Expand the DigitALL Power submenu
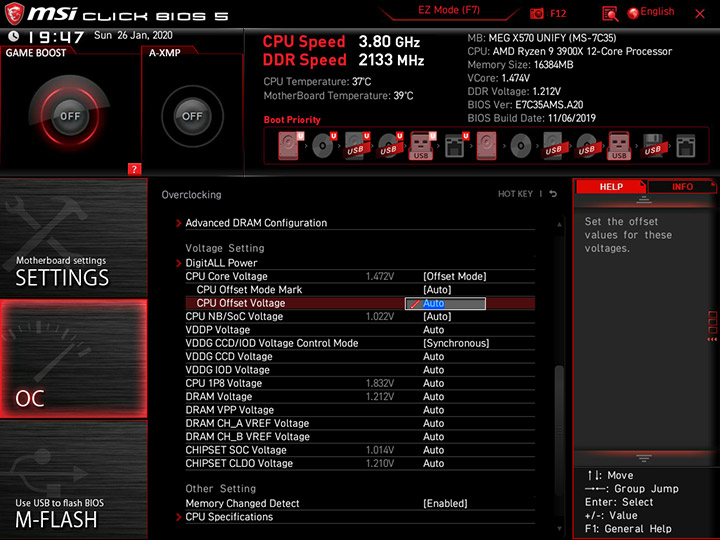This screenshot has height=540, width=720. coord(221,263)
